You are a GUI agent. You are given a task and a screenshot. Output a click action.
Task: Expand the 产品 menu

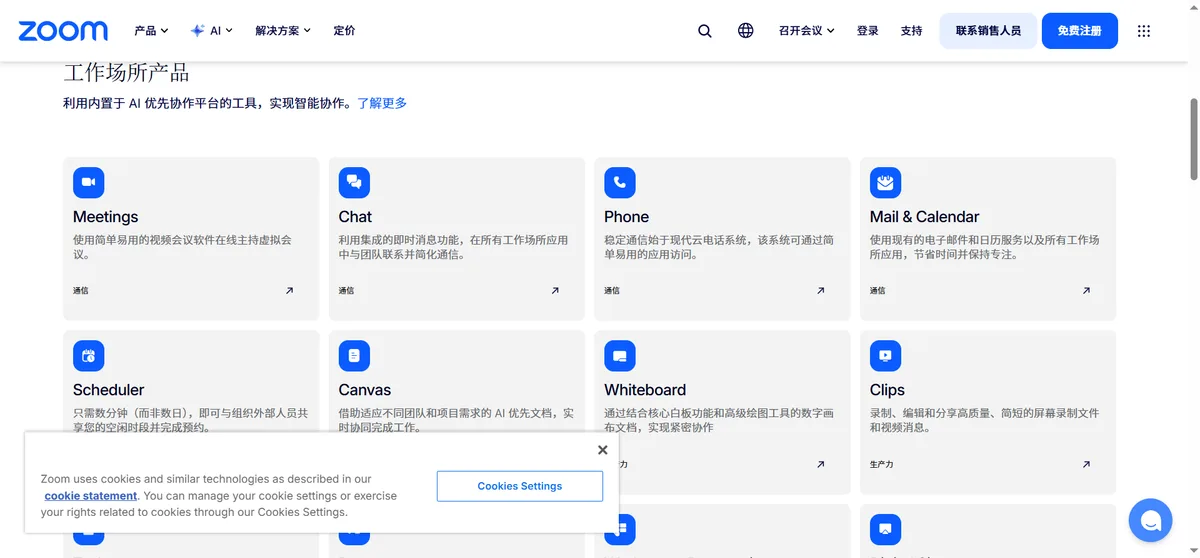pos(151,31)
